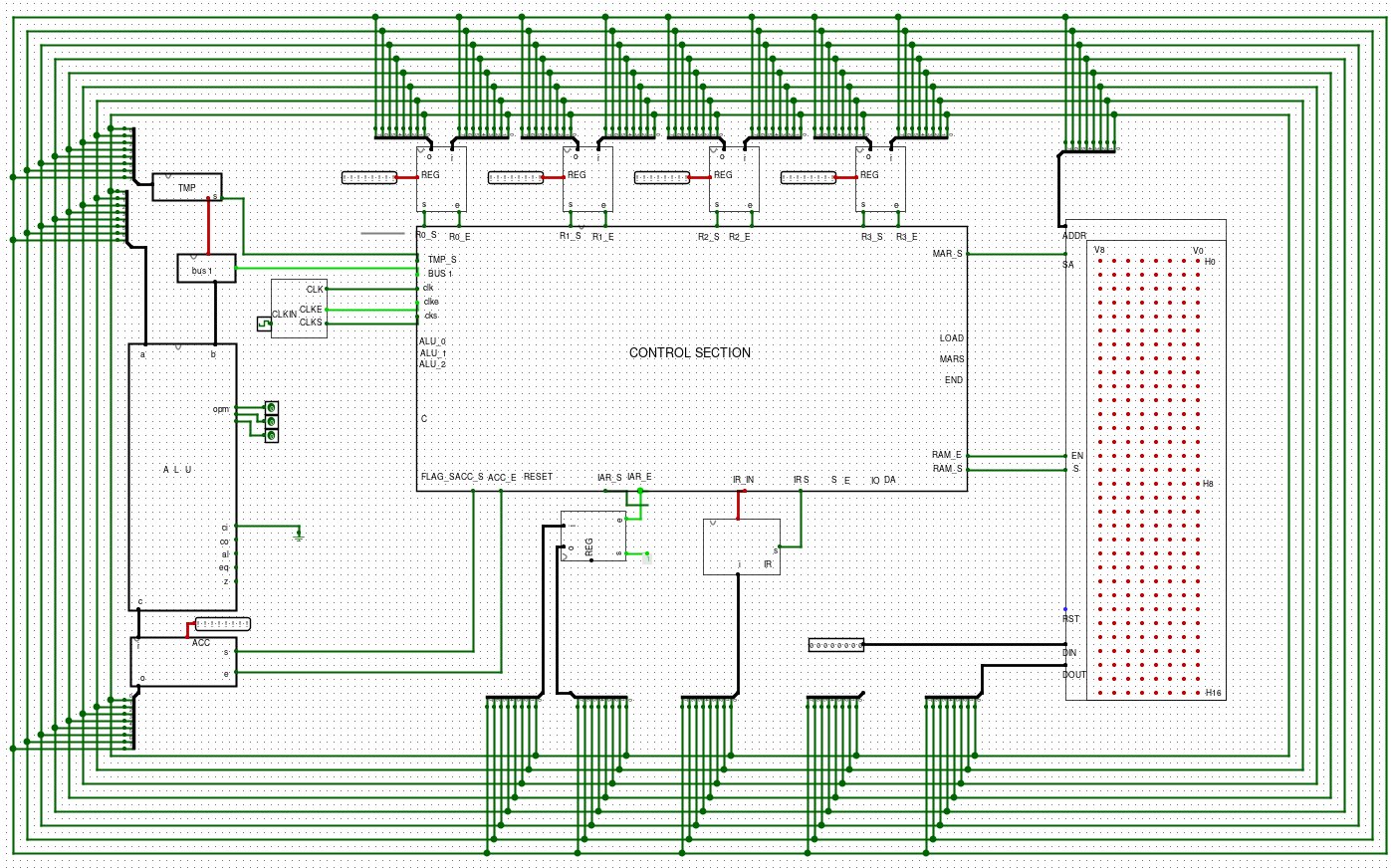Toggle the bottom opm input pin
The width and height of the screenshot is (1391, 868).
click(271, 436)
